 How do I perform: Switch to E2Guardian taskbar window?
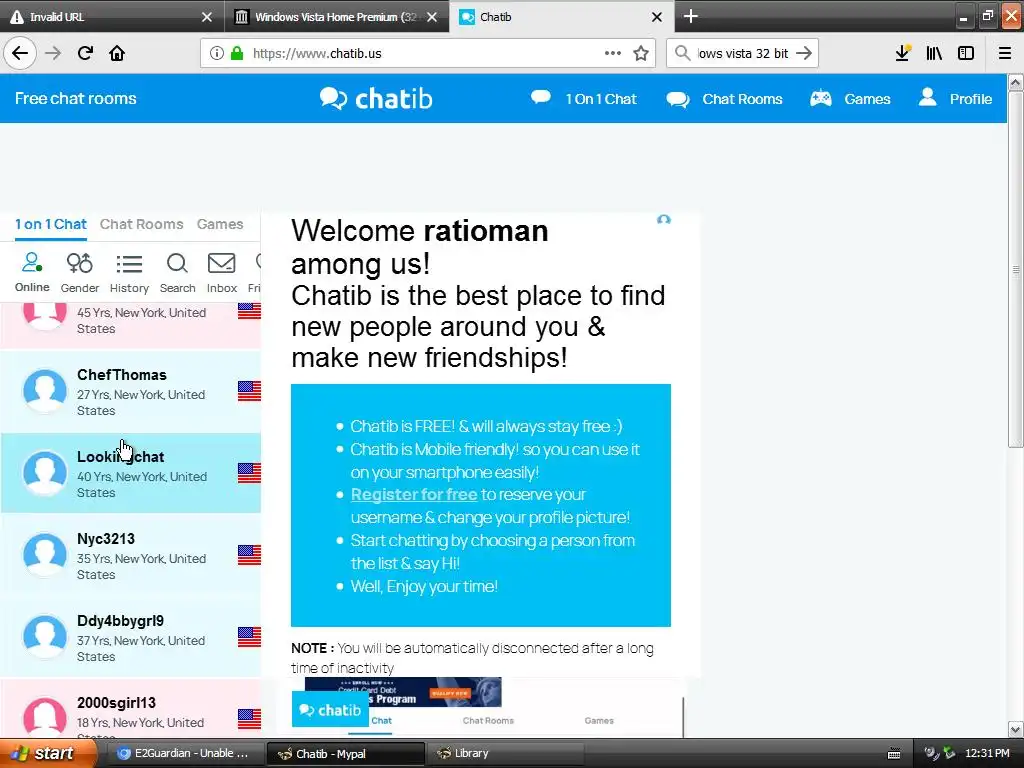point(184,754)
